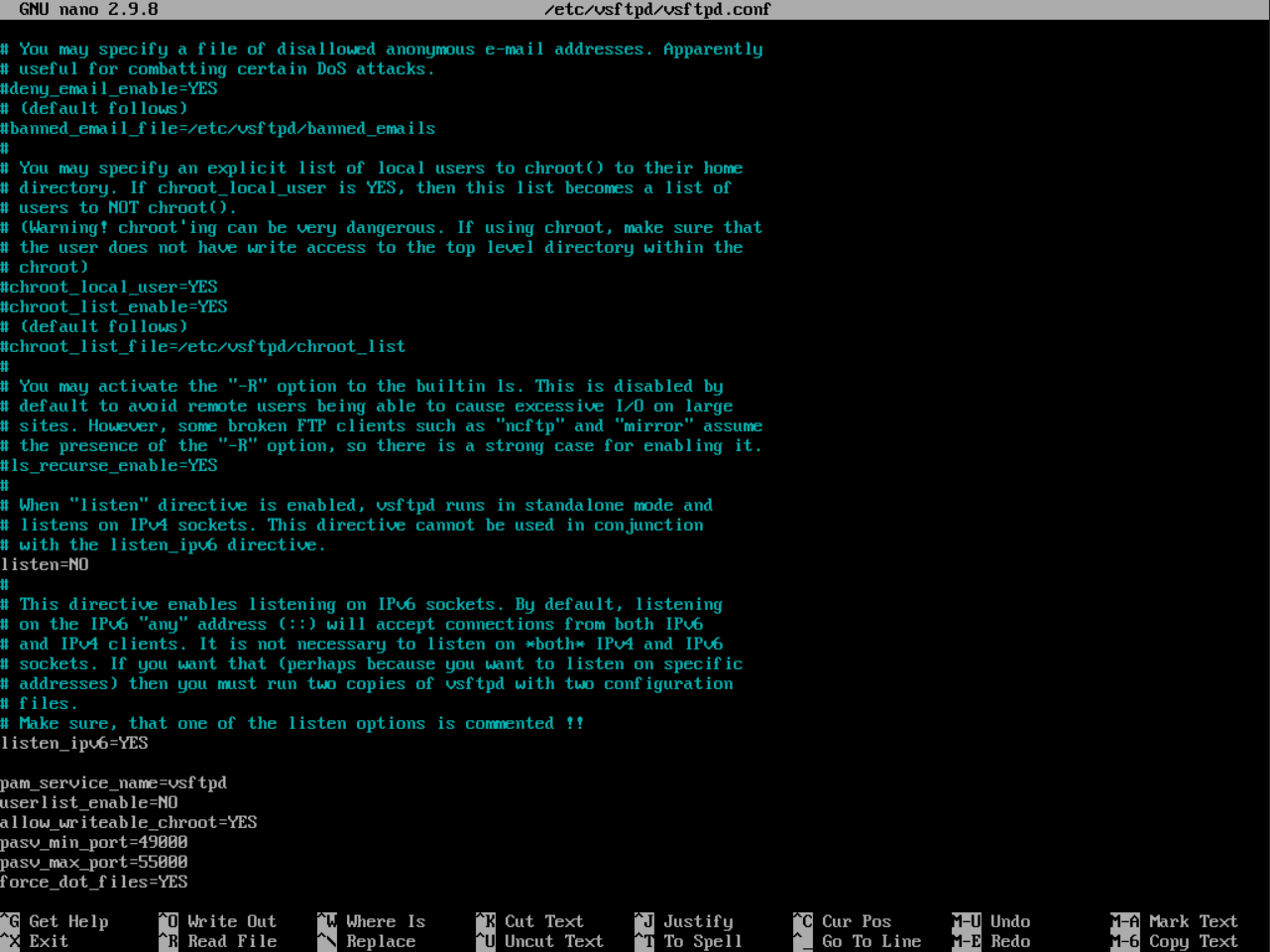Click the ^R Read File shortcut
Viewport: 1270px width, 952px height.
click(x=218, y=941)
